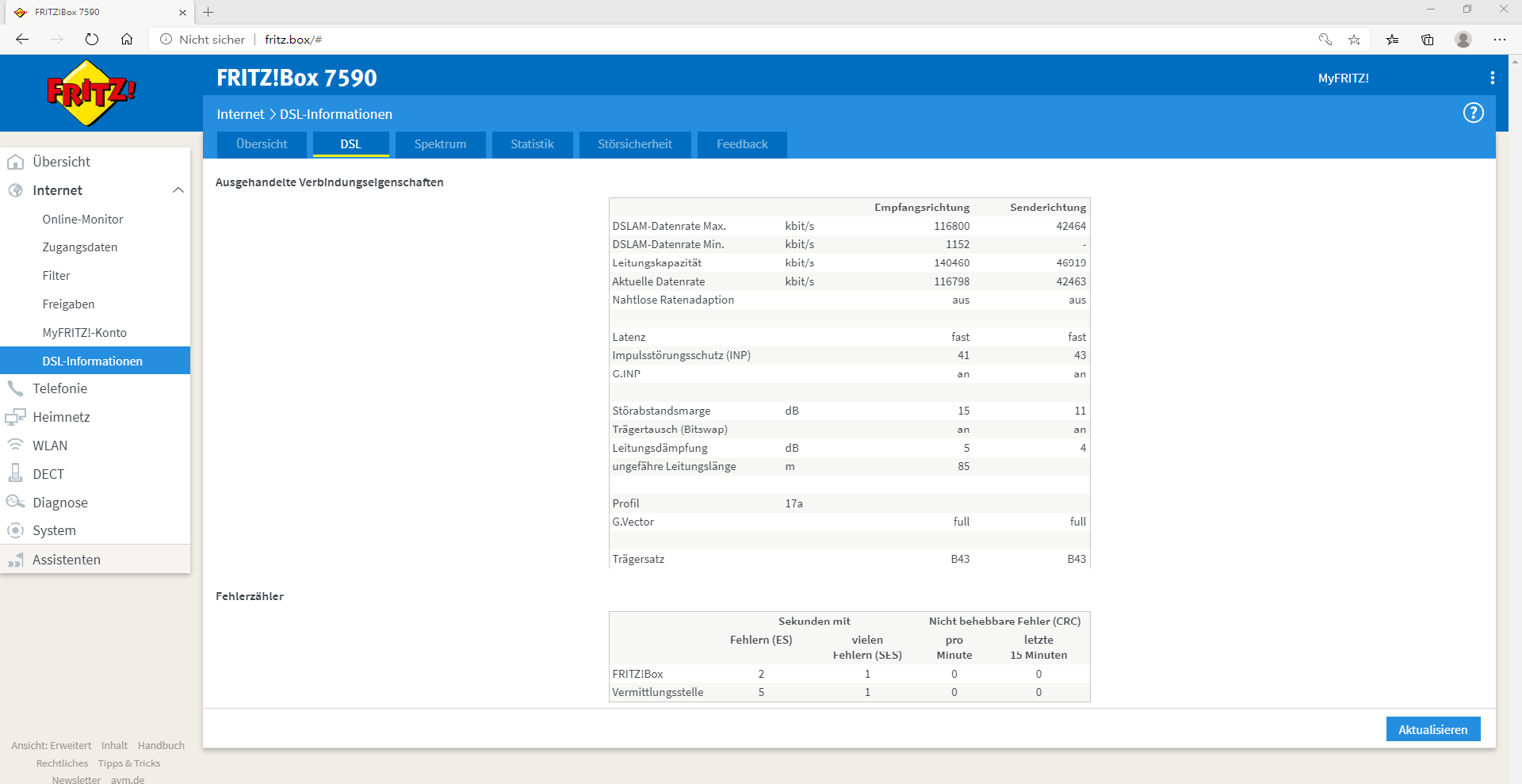Click the Heimnetz network icon
This screenshot has width=1522, height=784.
[15, 417]
